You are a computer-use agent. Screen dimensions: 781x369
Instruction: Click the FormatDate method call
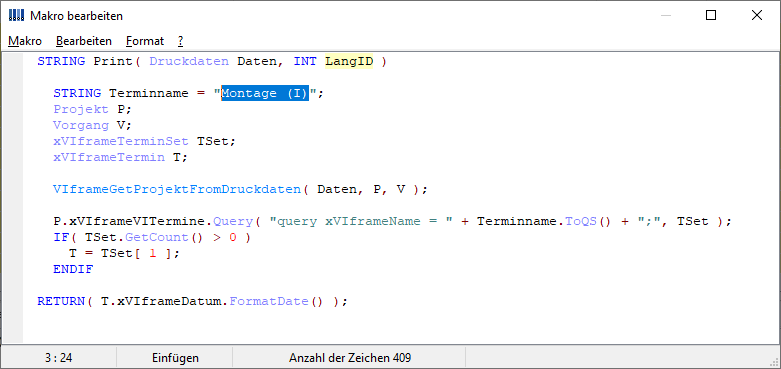(269, 301)
